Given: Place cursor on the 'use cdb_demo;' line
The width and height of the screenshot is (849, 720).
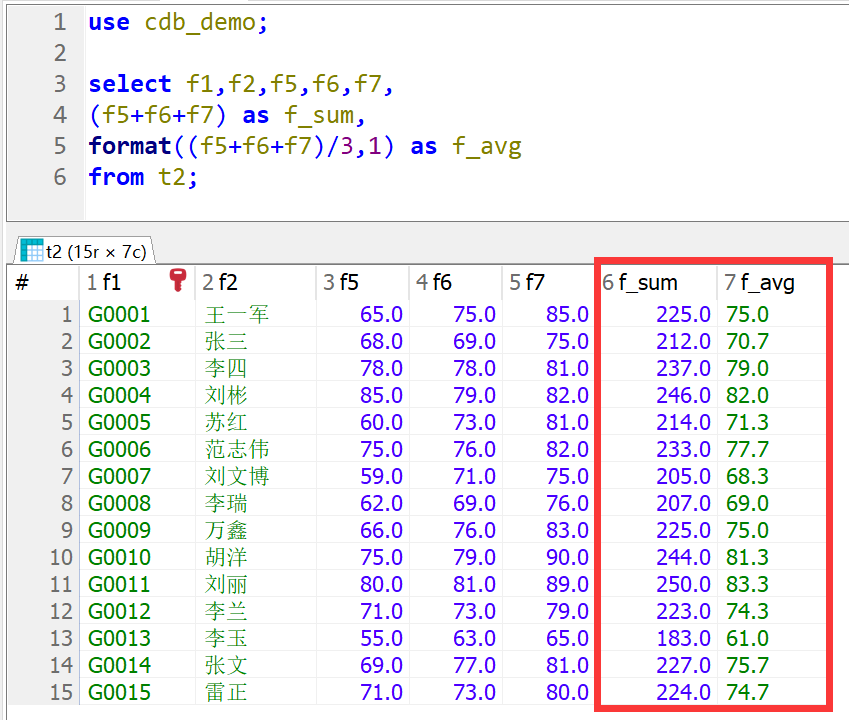Looking at the screenshot, I should tap(178, 22).
